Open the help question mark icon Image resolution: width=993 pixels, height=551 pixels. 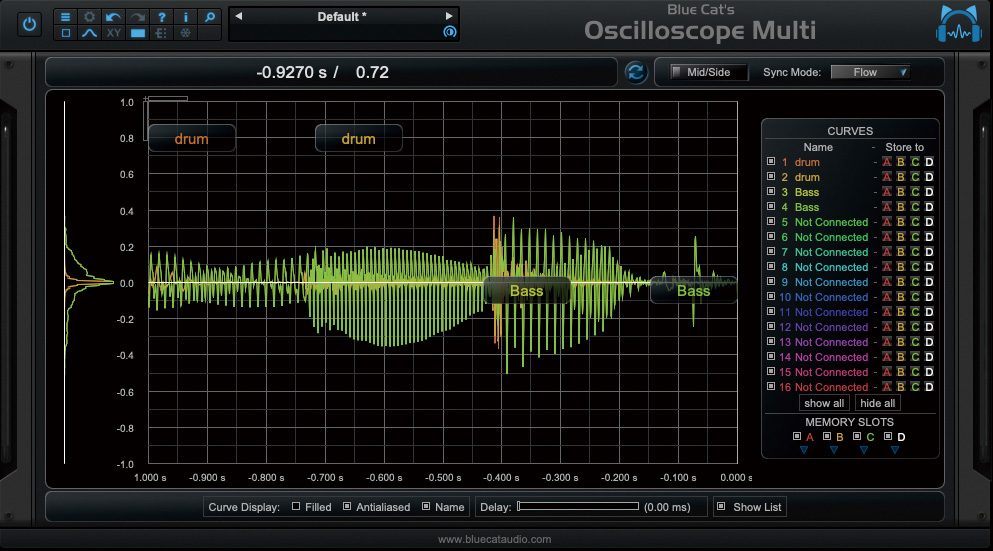(x=161, y=17)
